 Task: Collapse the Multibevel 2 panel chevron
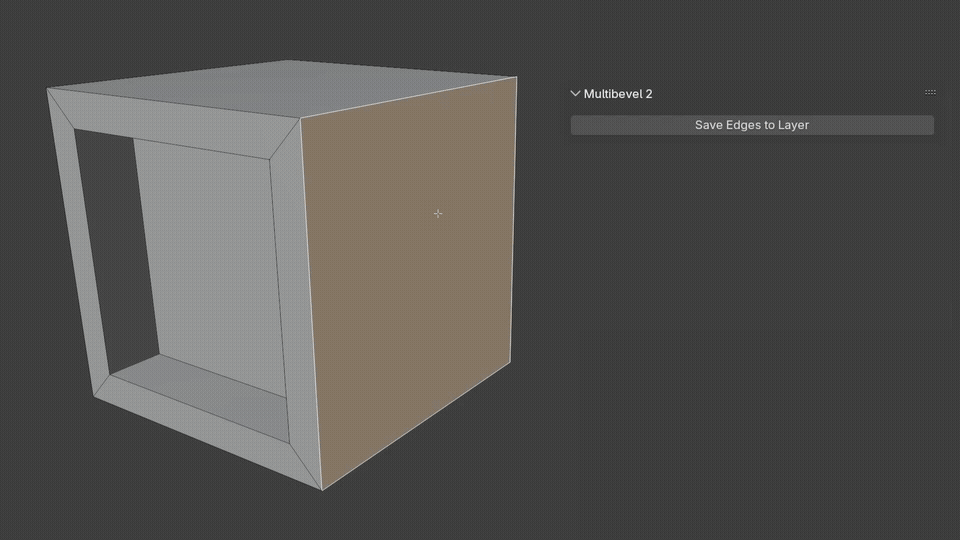point(575,94)
